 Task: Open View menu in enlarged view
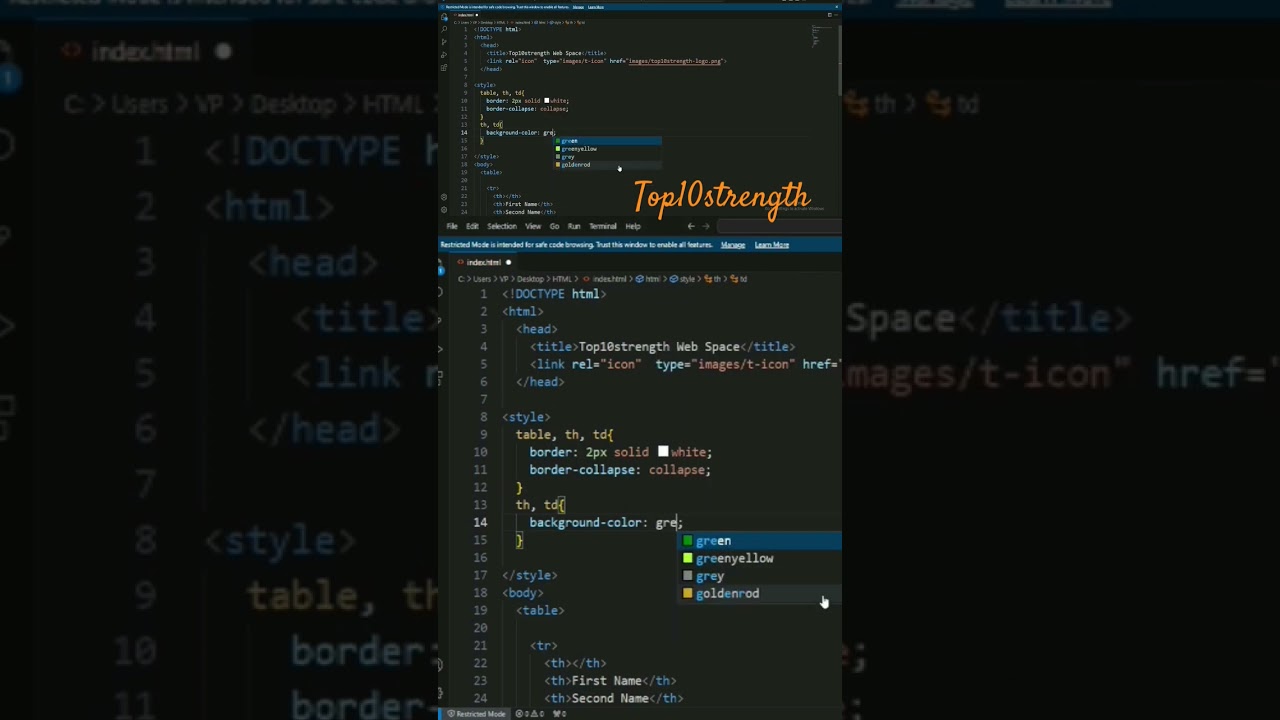click(x=533, y=226)
